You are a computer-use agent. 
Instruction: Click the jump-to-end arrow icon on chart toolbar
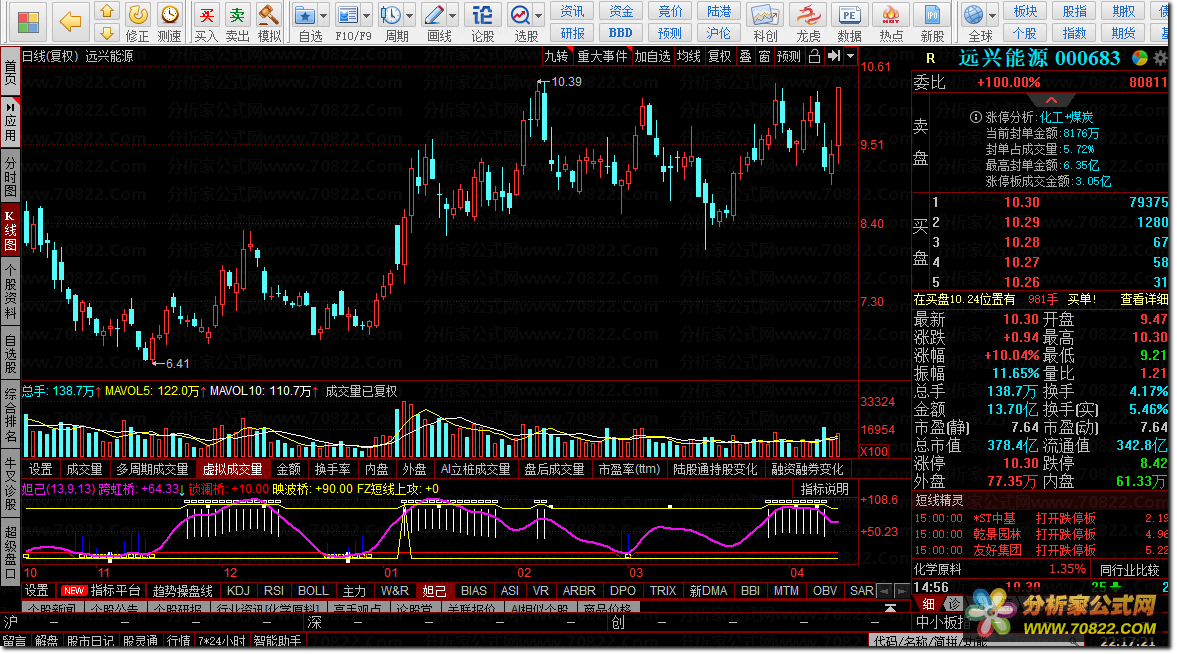(x=834, y=56)
